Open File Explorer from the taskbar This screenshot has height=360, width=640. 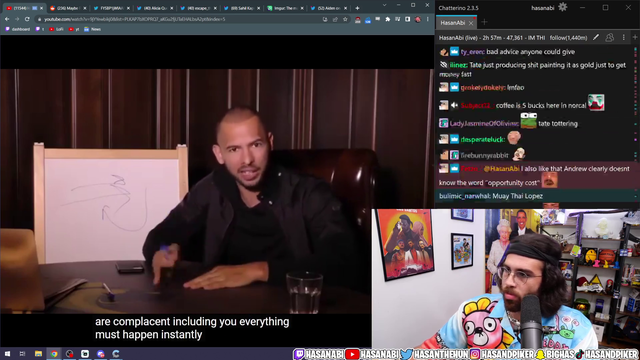(x=38, y=354)
